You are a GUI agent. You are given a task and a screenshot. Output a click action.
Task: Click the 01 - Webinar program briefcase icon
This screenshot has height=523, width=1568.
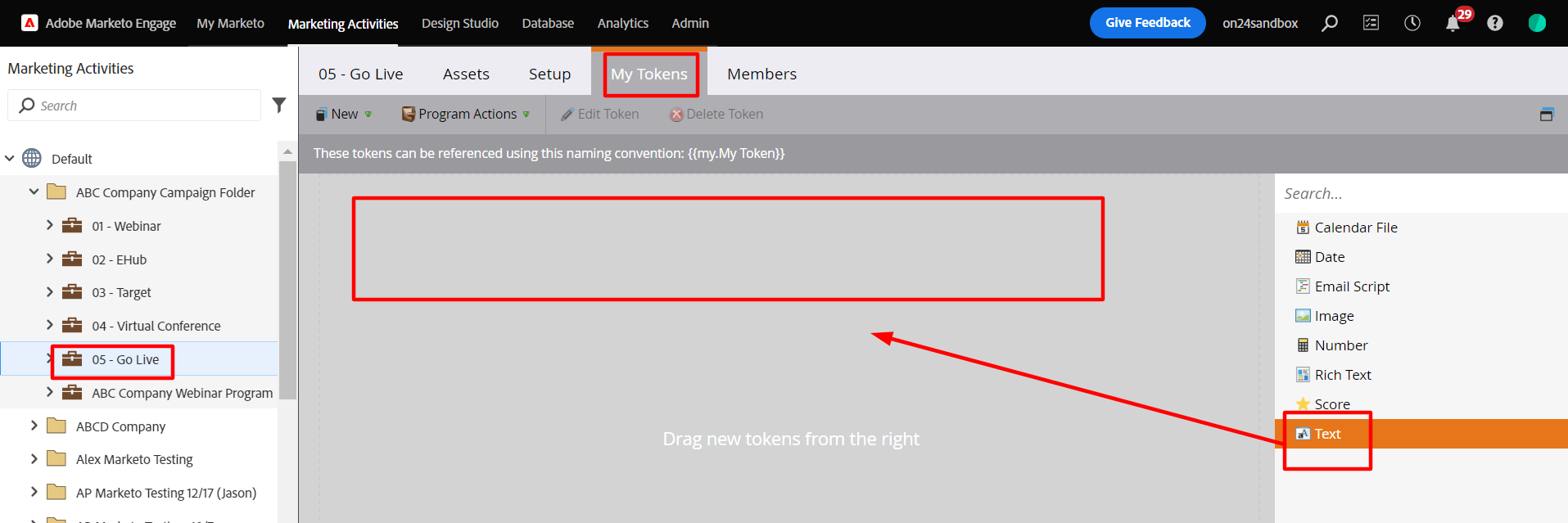[x=72, y=225]
